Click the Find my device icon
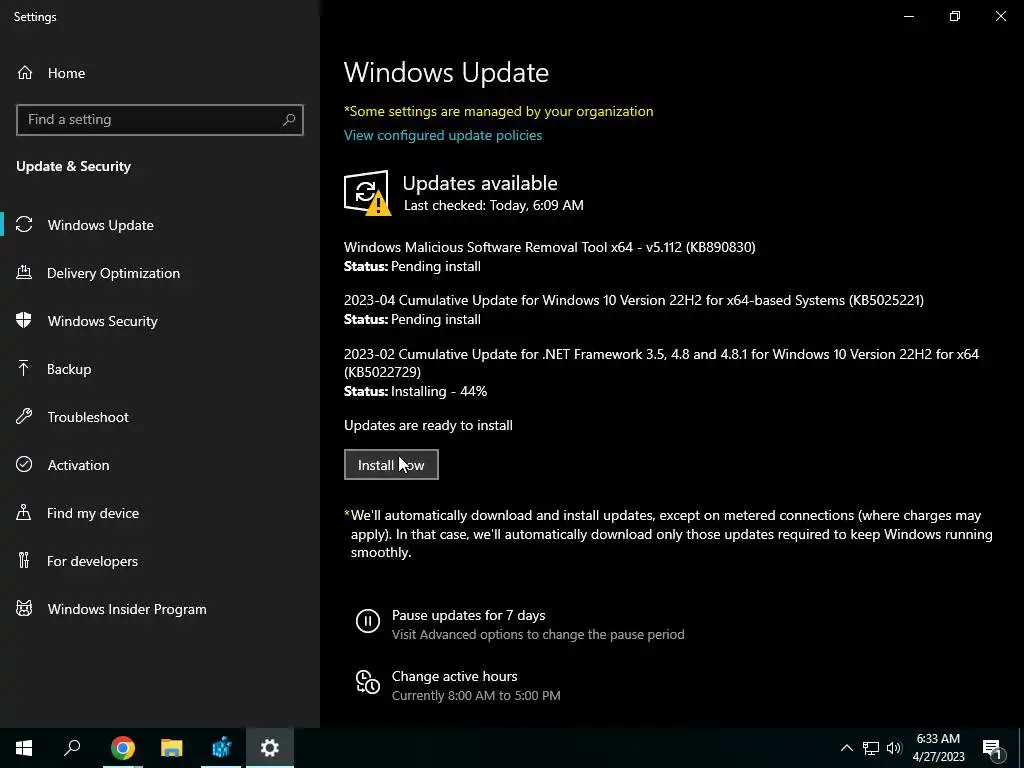This screenshot has width=1024, height=768. (x=24, y=513)
